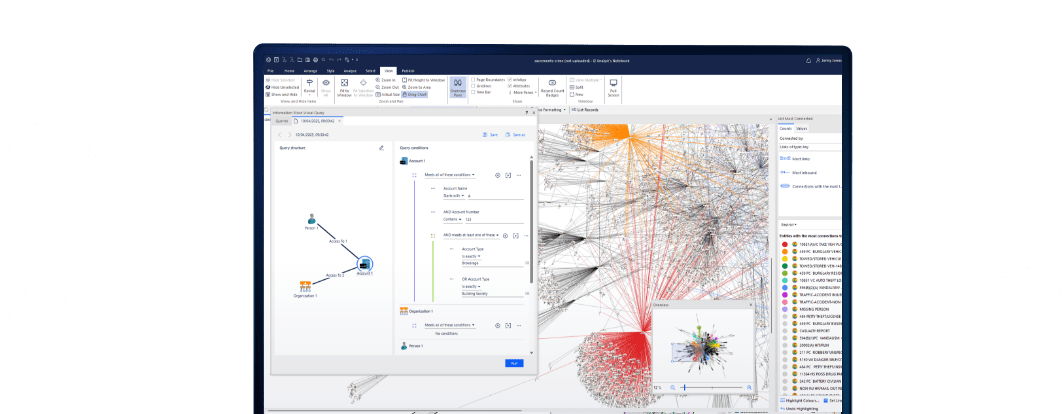The width and height of the screenshot is (1063, 414).
Task: Switch to the Queries tab
Action: click(x=281, y=120)
